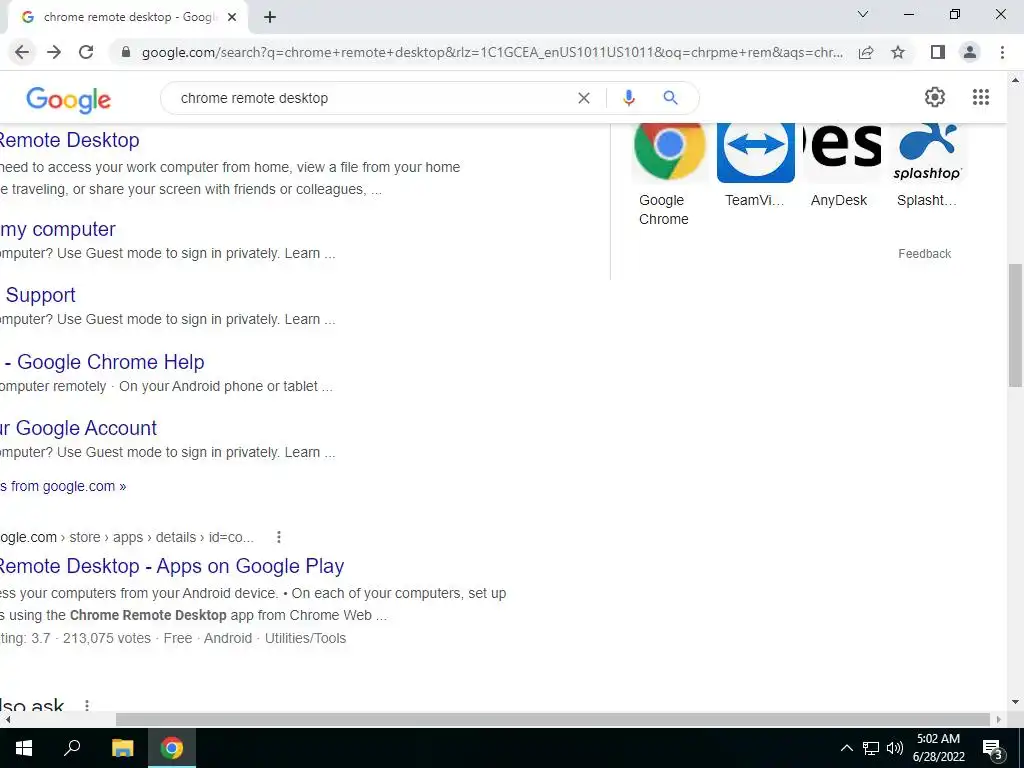The height and width of the screenshot is (768, 1024).
Task: Switch to Chrome on the taskbar
Action: click(x=172, y=748)
